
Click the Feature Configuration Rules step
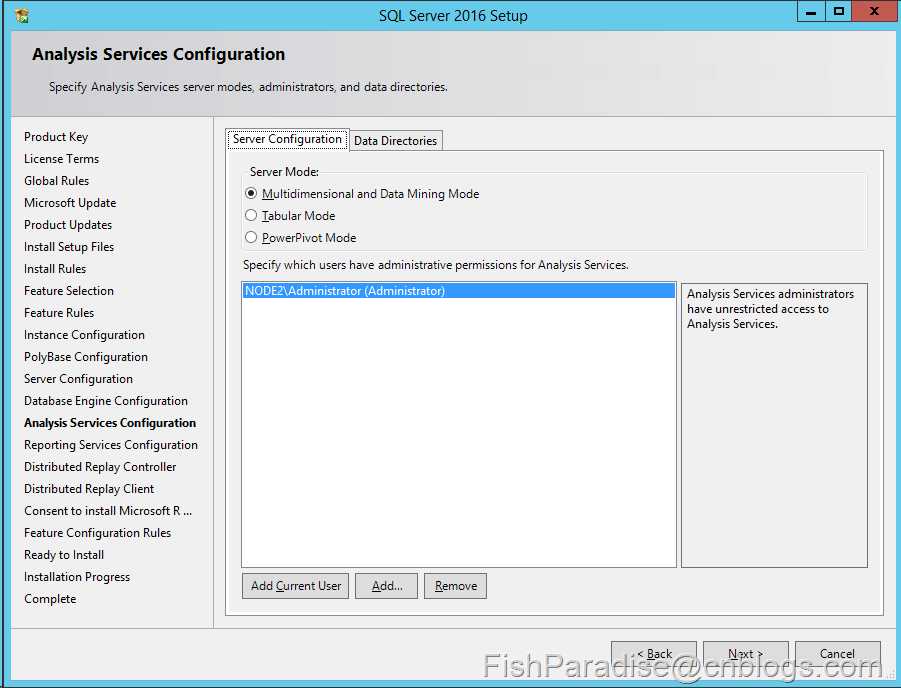click(97, 533)
